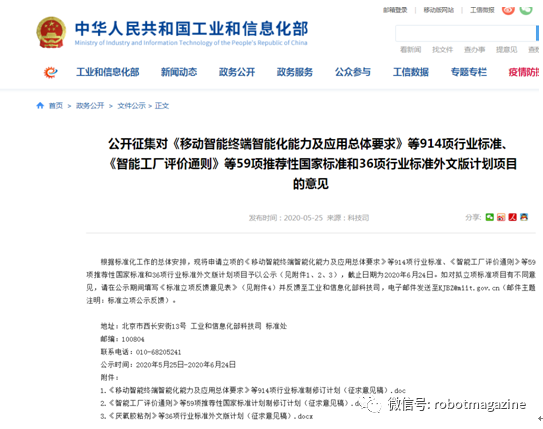This screenshot has height=429, width=543.
Task: Go to the 工信数据 section
Action: coord(411,72)
